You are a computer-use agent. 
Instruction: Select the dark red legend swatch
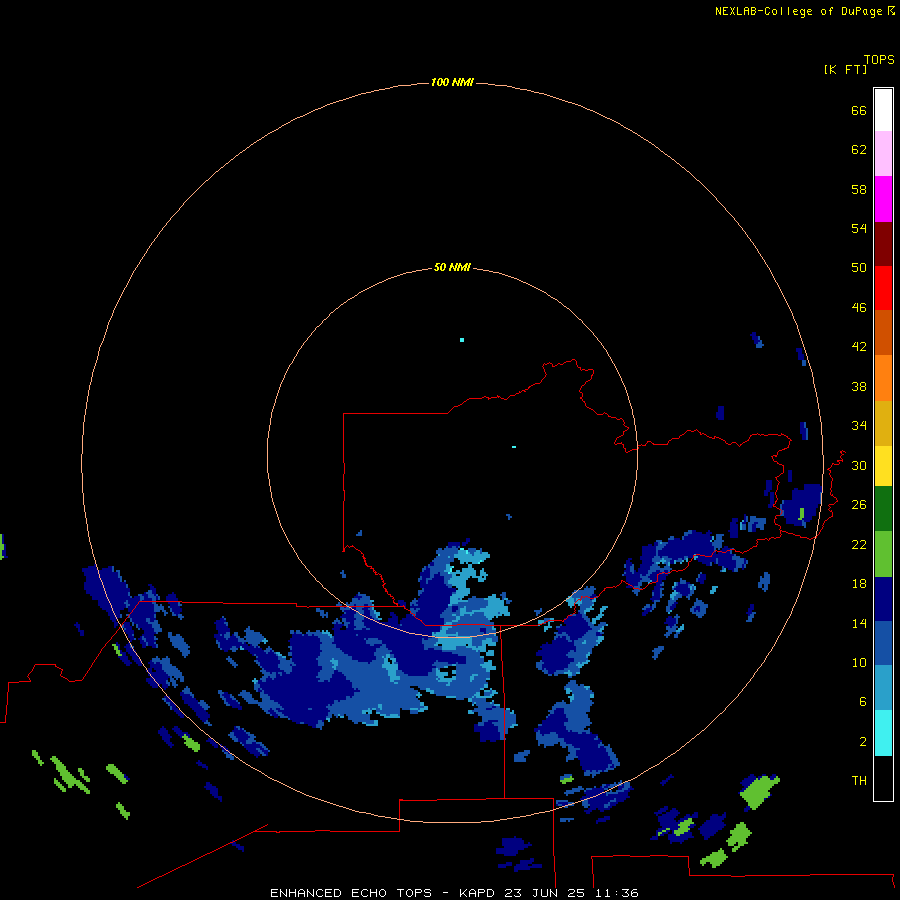pos(883,244)
